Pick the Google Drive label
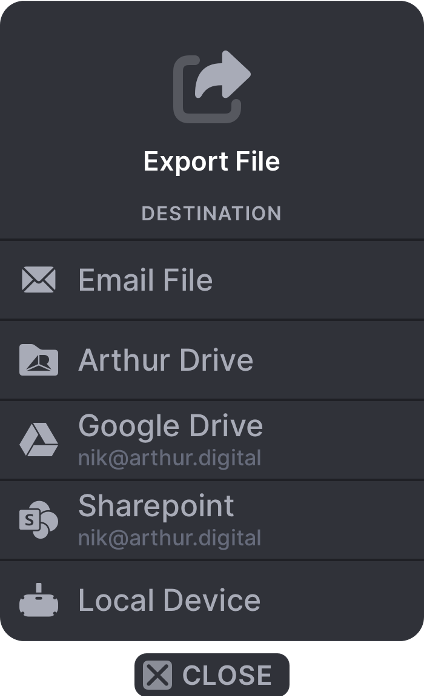Image resolution: width=424 pixels, height=696 pixels. coord(170,426)
